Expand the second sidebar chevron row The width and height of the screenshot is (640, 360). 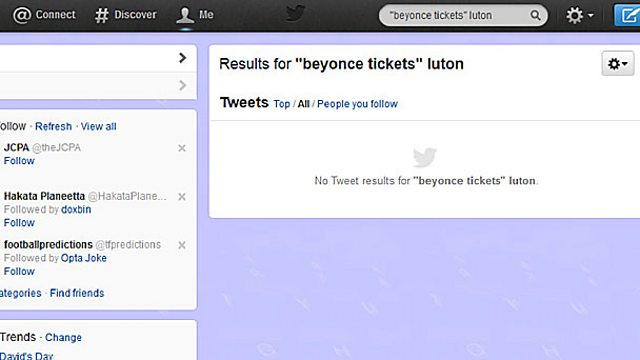point(98,86)
